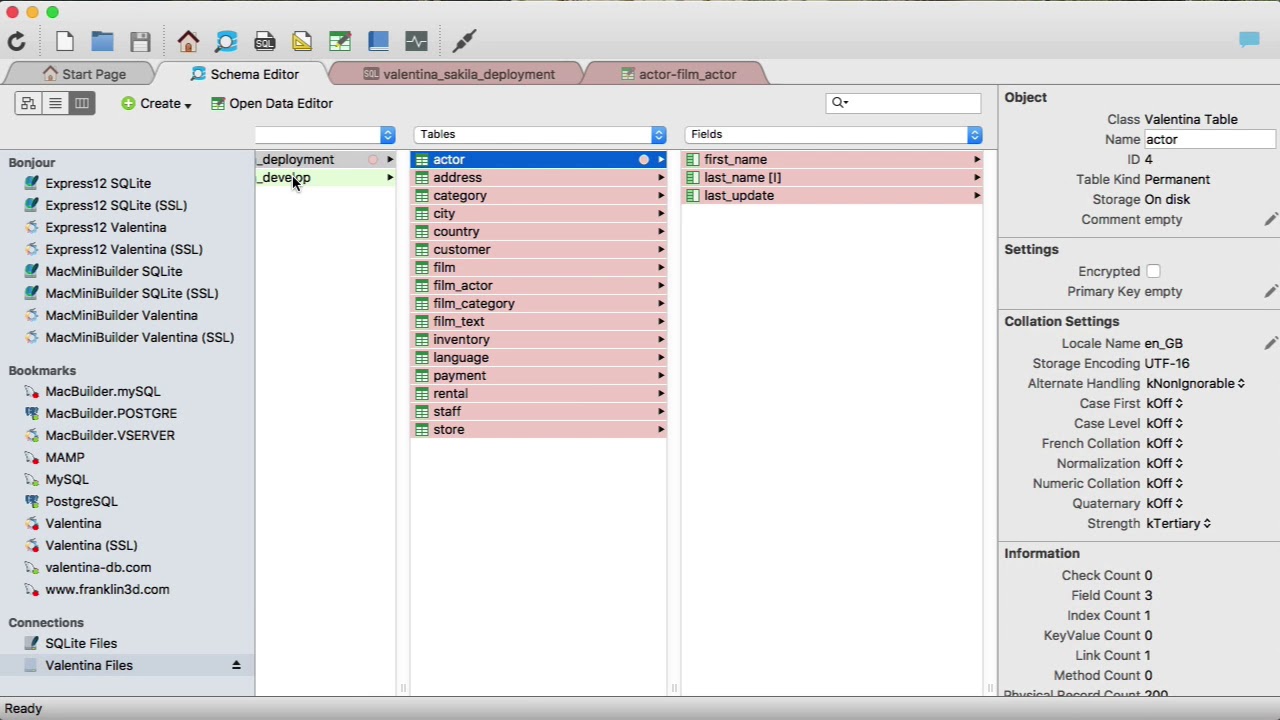Expand the payment table arrow
This screenshot has height=720, width=1280.
tap(661, 375)
